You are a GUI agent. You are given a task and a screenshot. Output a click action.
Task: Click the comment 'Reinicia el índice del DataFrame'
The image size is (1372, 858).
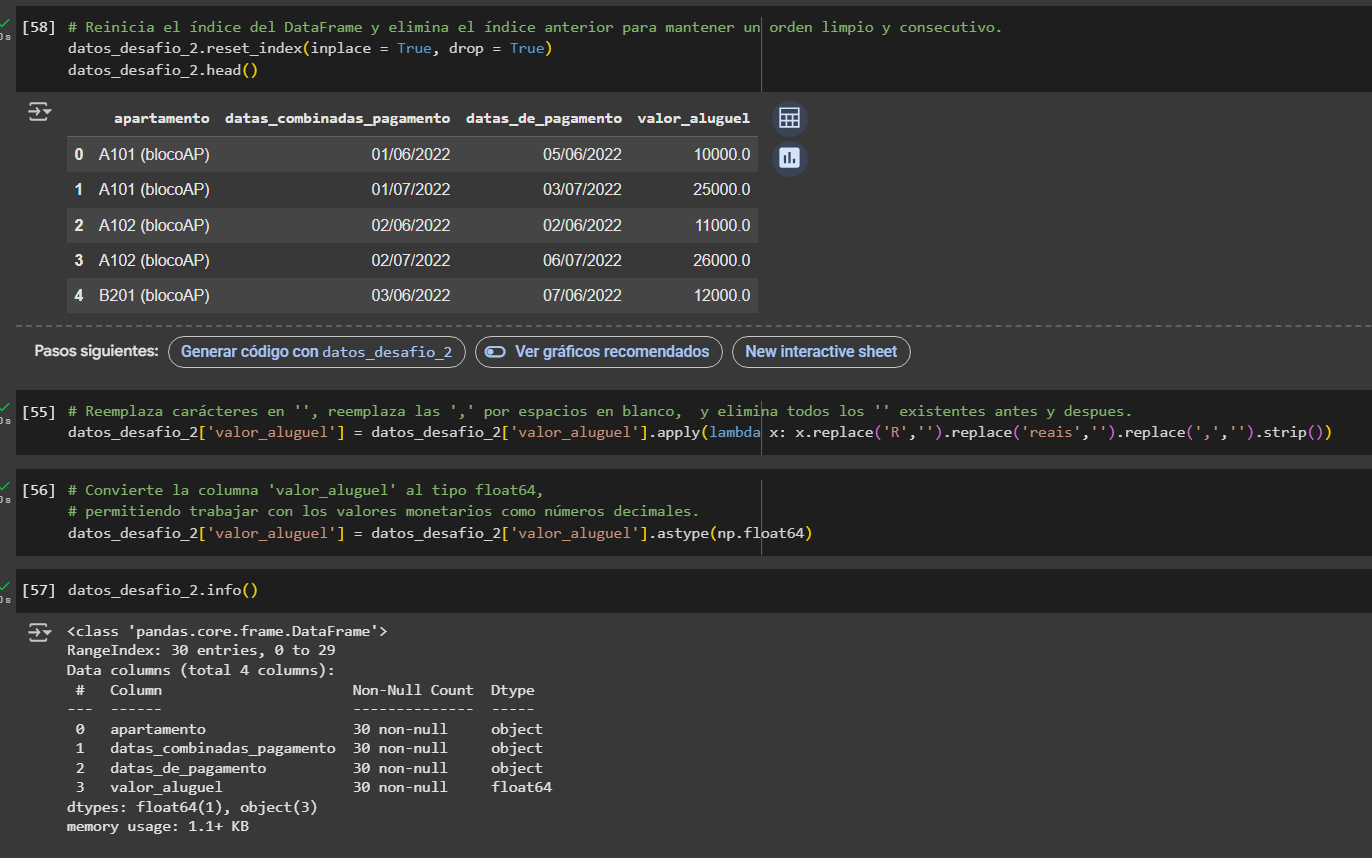tap(535, 28)
